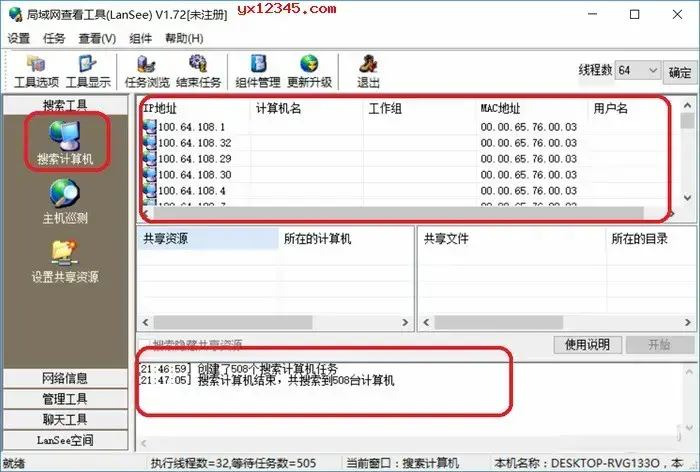Image resolution: width=700 pixels, height=472 pixels.
Task: Click the computer list horizontal scrollbar
Action: pyautogui.click(x=398, y=213)
